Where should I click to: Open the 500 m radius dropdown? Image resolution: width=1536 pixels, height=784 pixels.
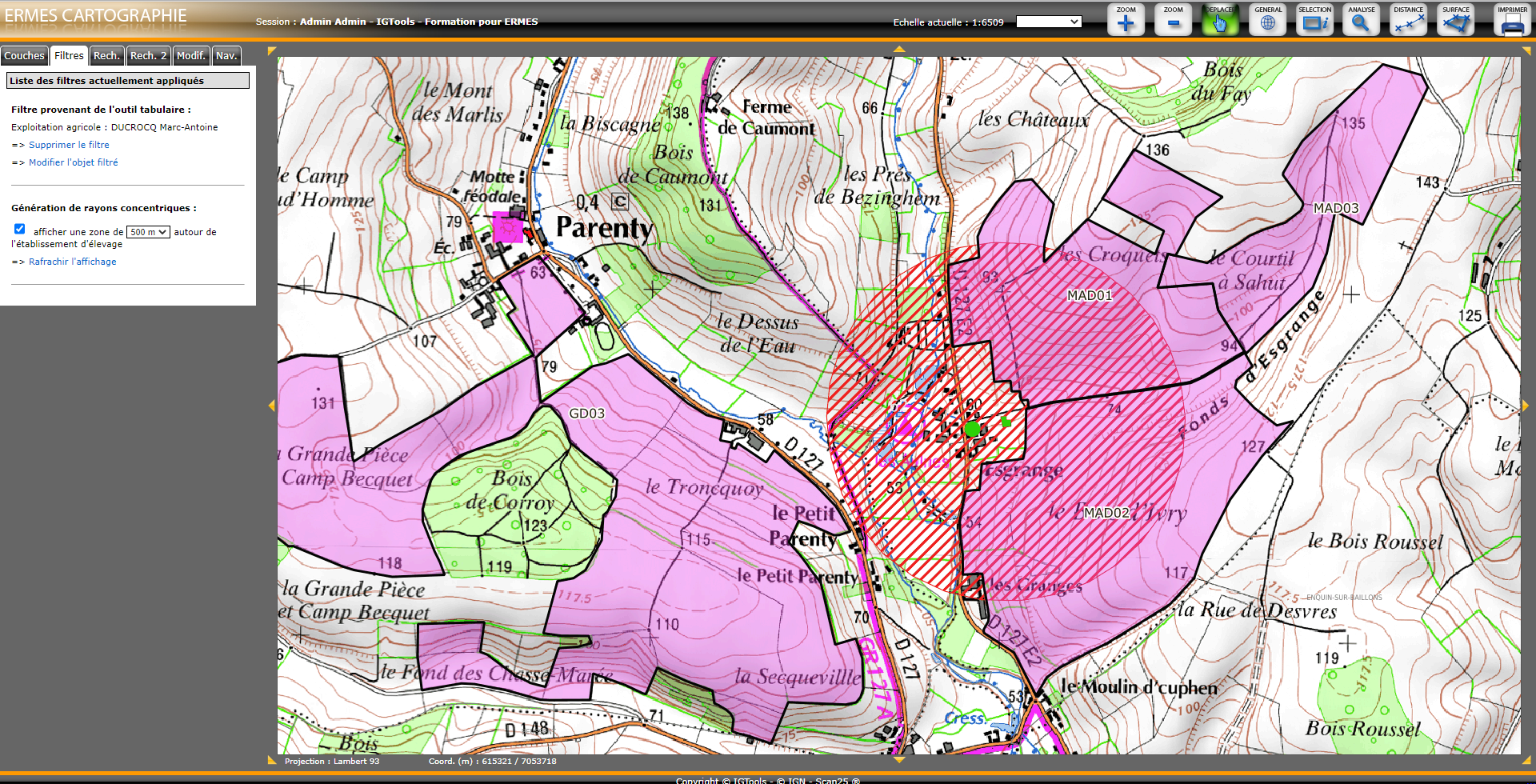coord(148,232)
